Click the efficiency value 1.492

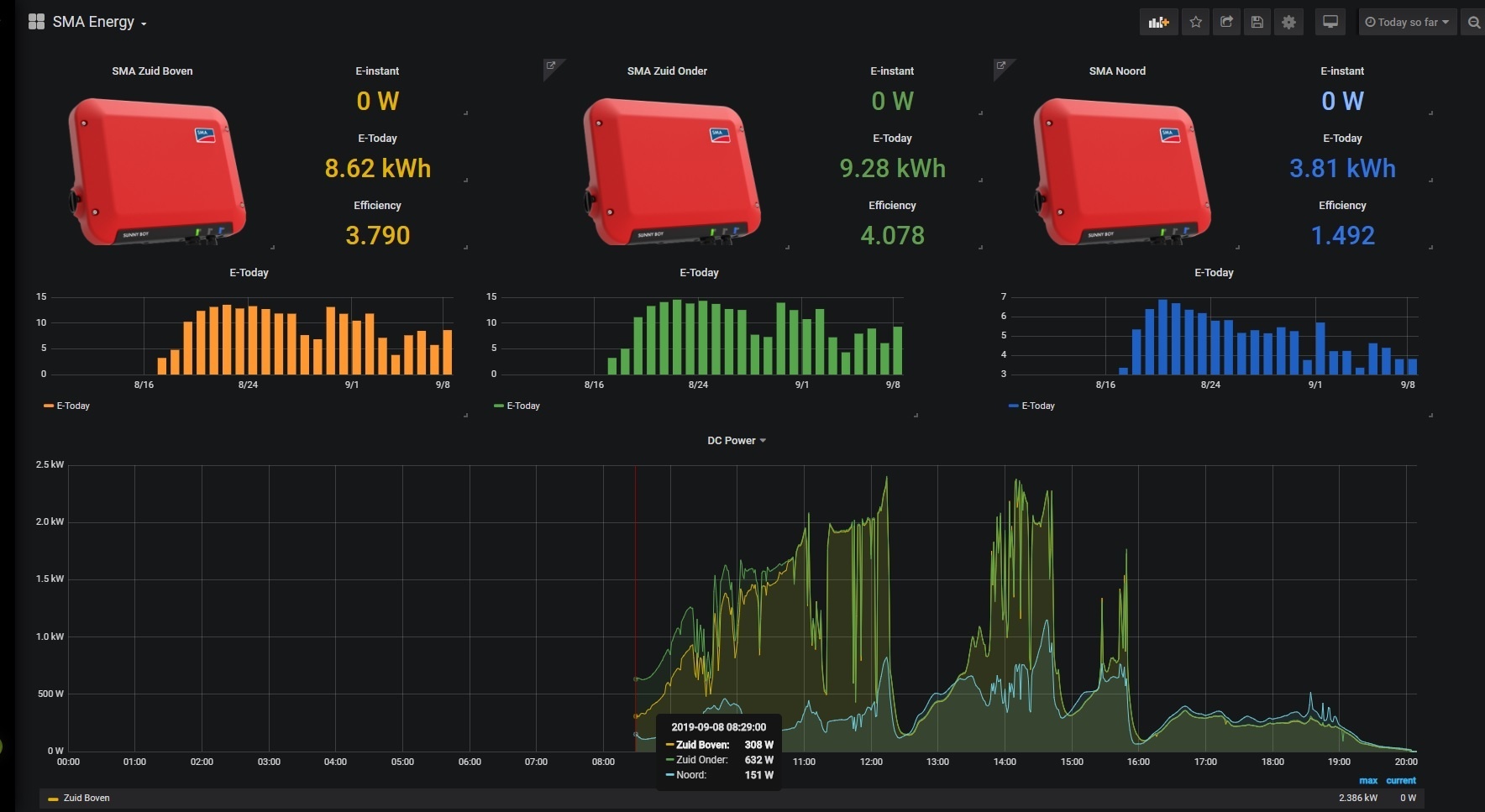1343,236
